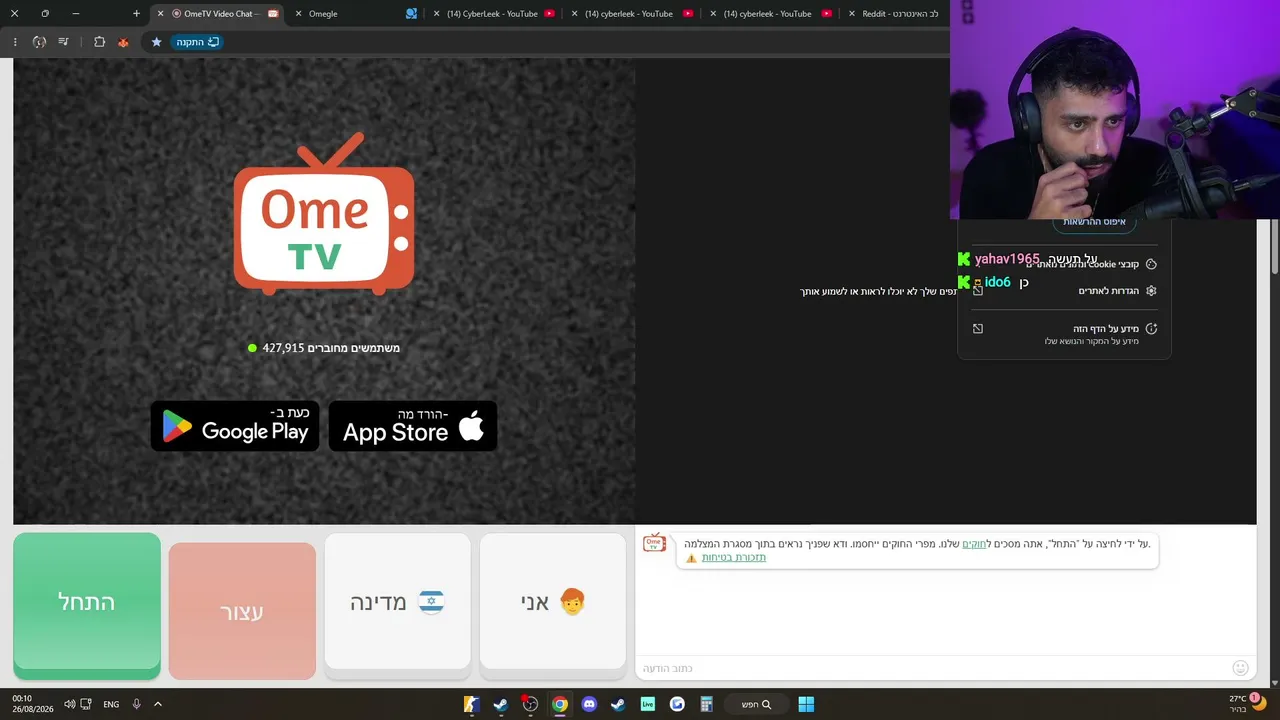The image size is (1280, 720).
Task: Open the Chrome profile avatar
Action: tap(39, 42)
